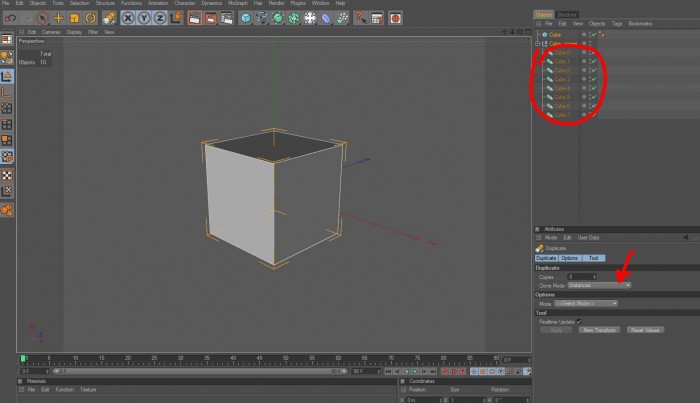
Task: Open the MoGraph menu
Action: pos(238,3)
